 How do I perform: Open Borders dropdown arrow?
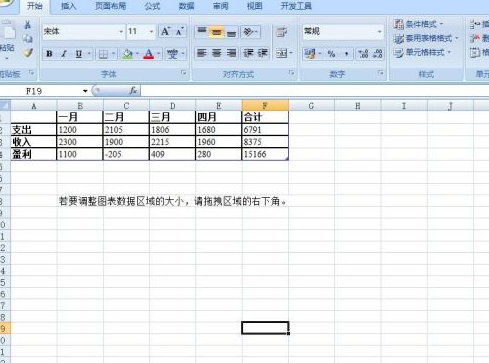coord(113,54)
